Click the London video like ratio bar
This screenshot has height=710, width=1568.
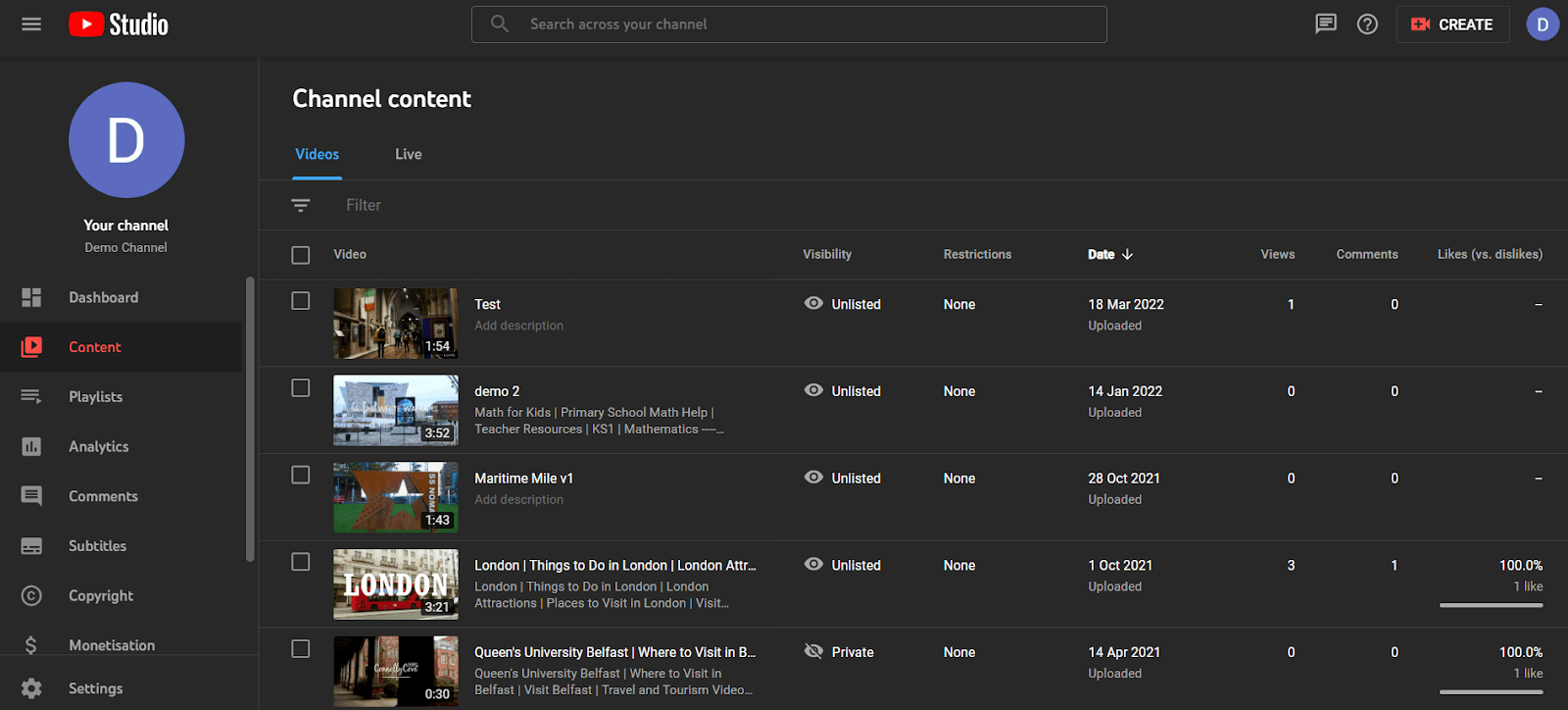tap(1492, 605)
